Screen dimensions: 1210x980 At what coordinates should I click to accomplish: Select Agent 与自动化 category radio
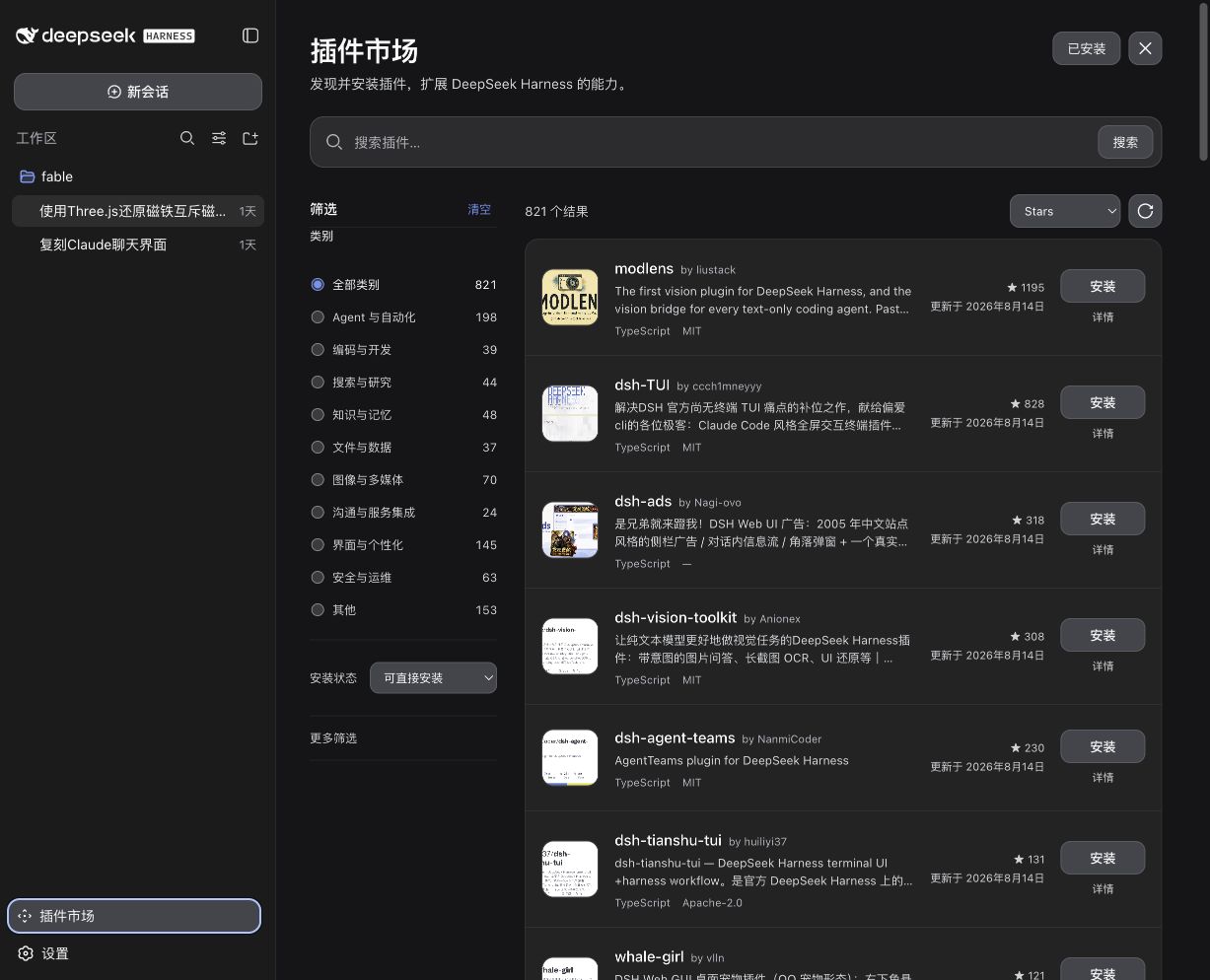pyautogui.click(x=318, y=316)
